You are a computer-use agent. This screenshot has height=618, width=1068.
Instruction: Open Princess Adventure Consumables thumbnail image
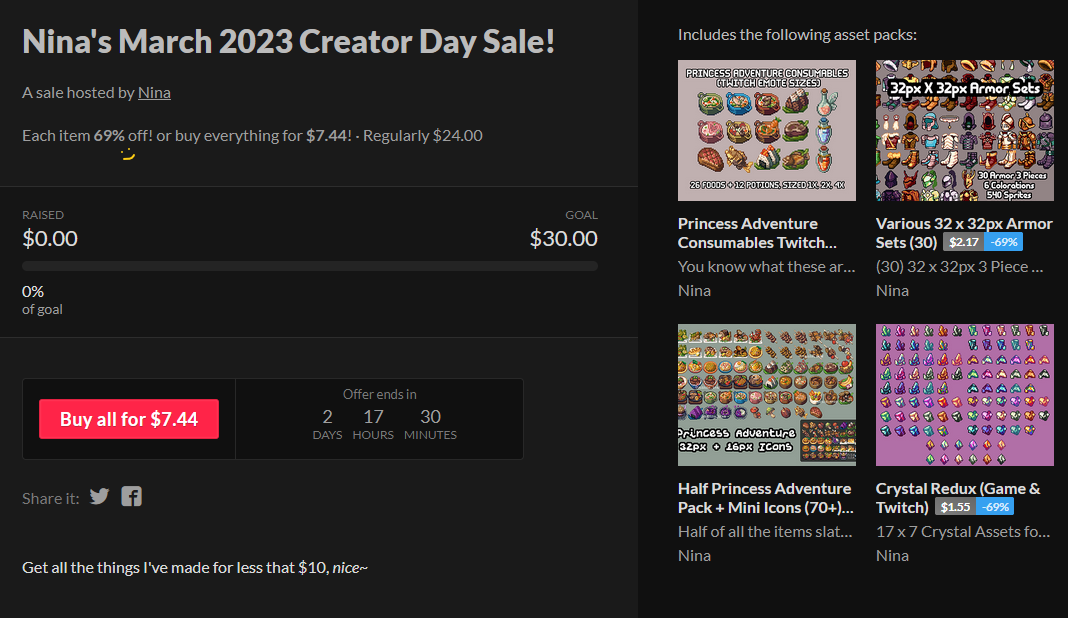766,130
